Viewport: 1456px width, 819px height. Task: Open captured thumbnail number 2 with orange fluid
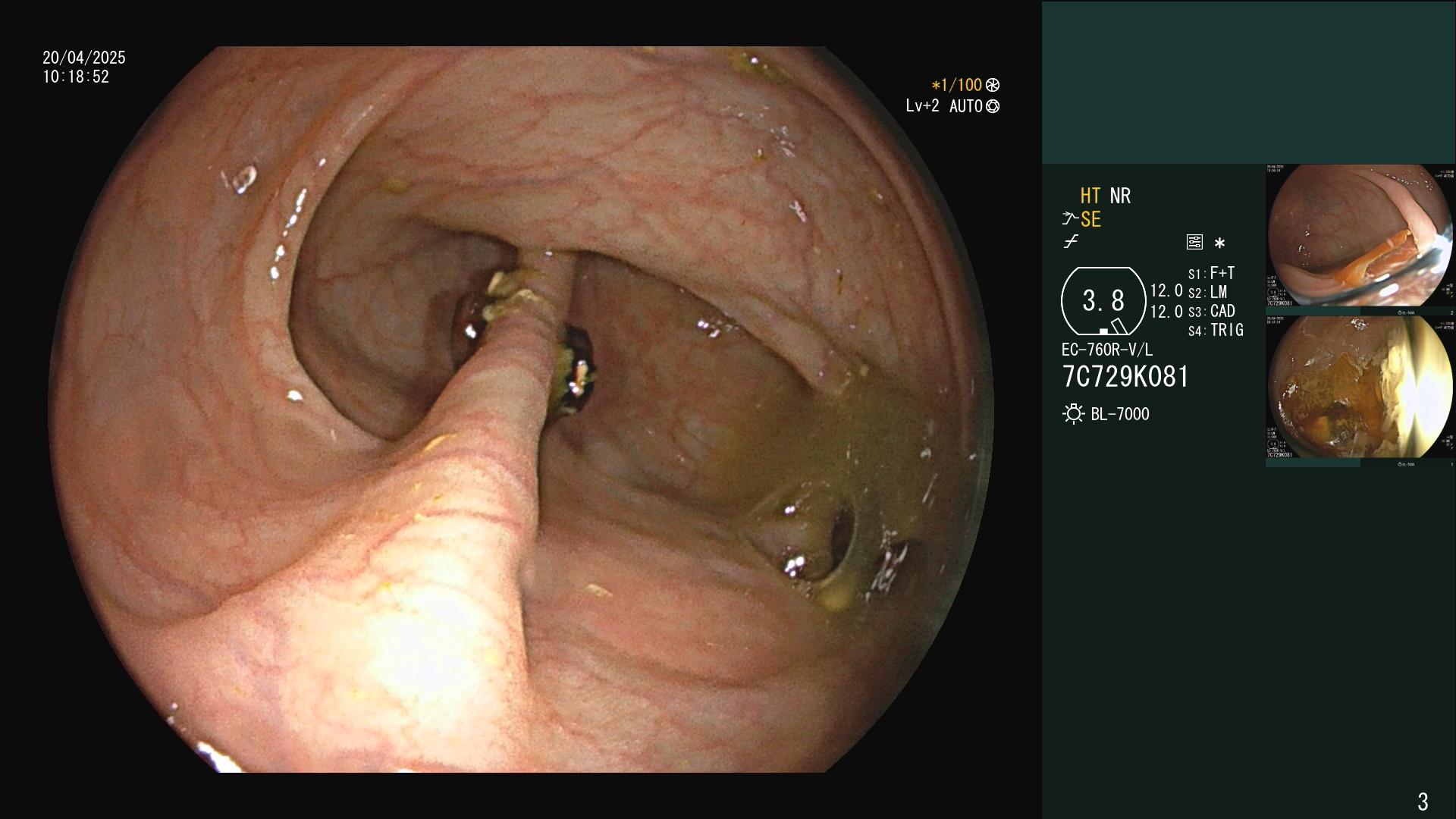tap(1360, 235)
